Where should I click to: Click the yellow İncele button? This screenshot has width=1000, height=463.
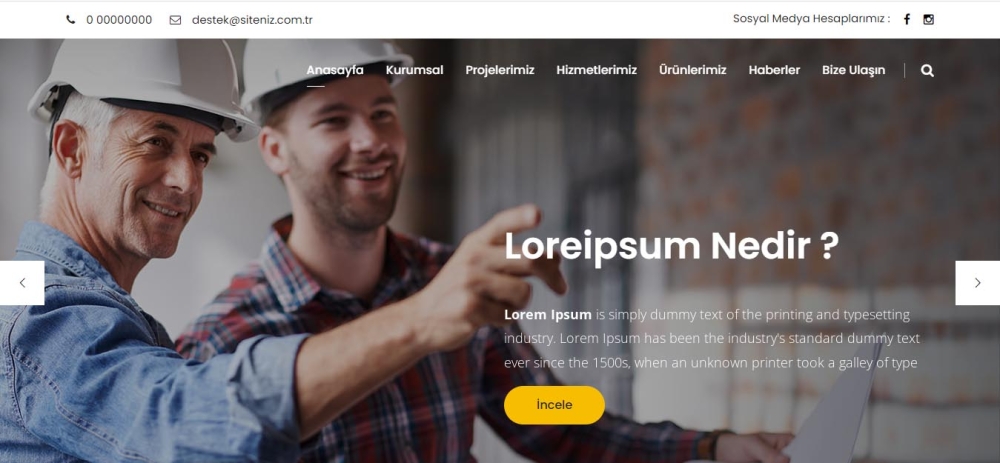point(554,405)
